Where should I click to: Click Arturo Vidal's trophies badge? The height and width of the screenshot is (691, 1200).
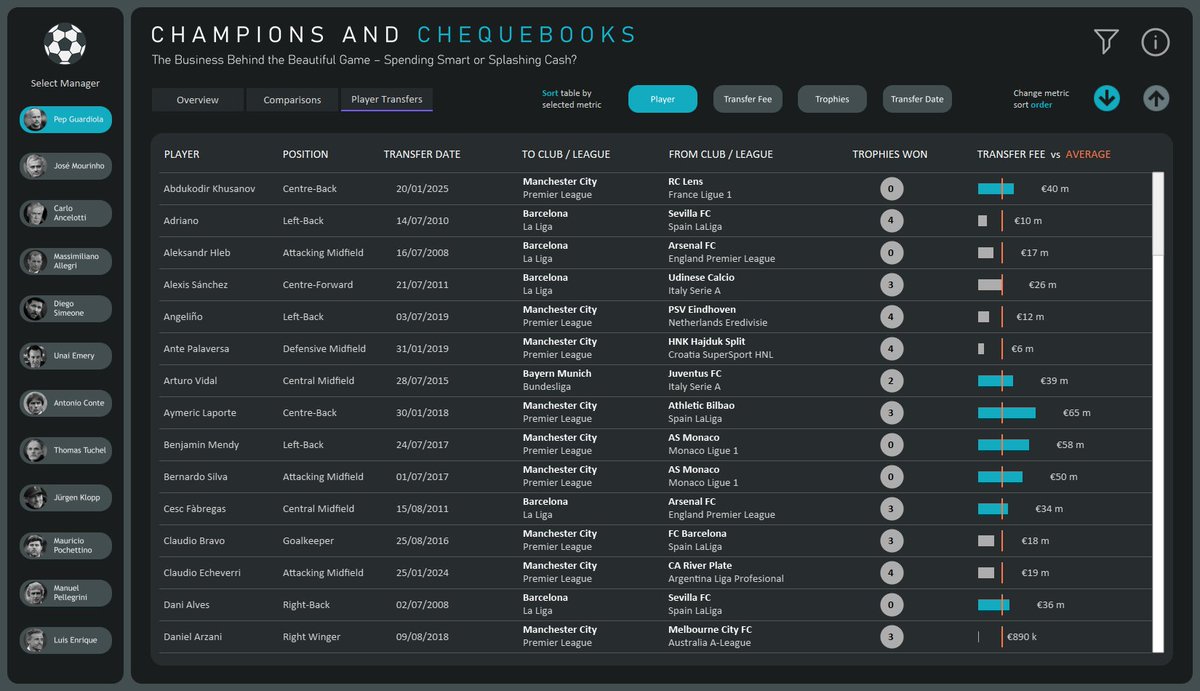892,381
